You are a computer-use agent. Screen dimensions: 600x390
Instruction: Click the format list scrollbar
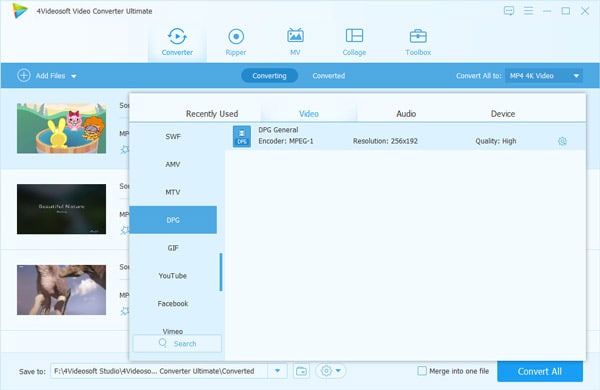tap(221, 272)
